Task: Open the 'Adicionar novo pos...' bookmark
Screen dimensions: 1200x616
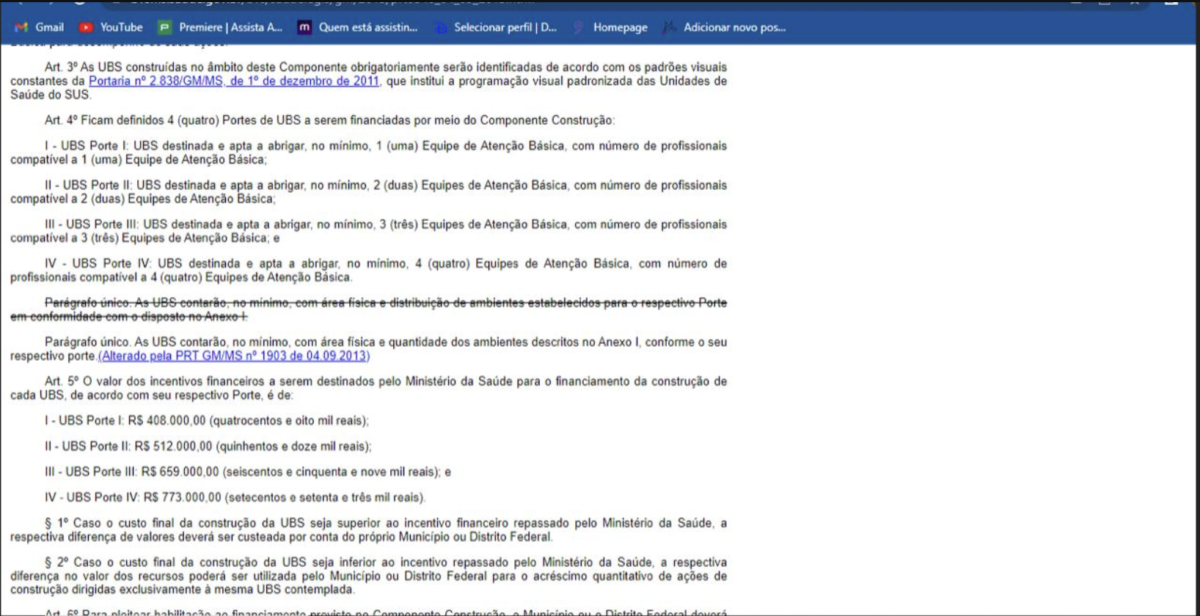Action: click(x=725, y=27)
